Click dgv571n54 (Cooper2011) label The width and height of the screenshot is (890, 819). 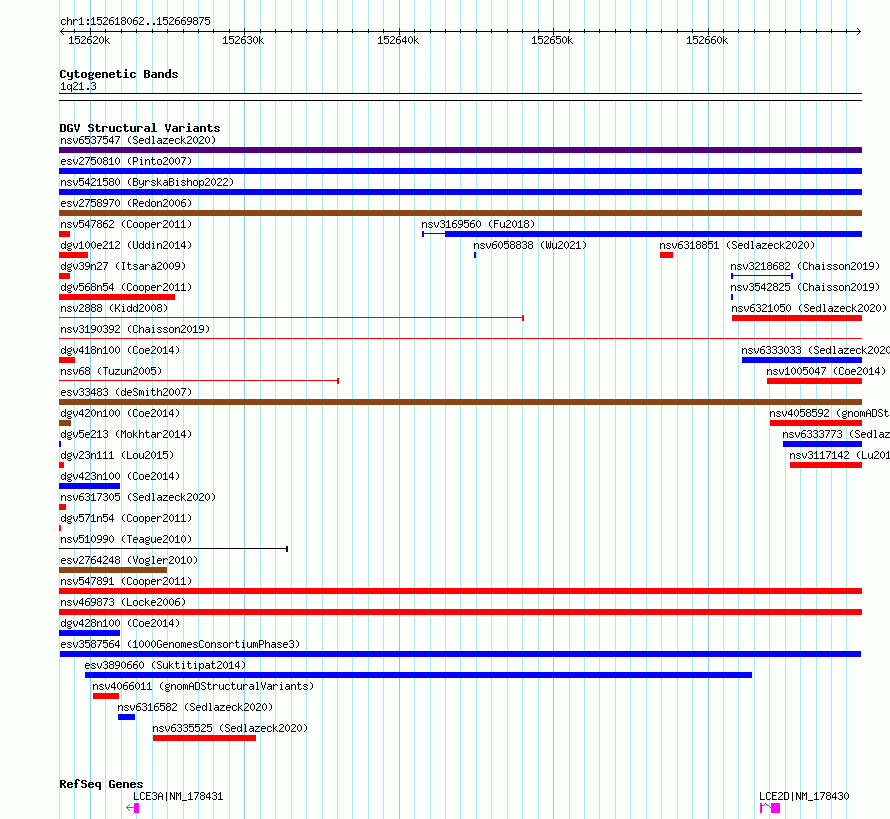(x=126, y=518)
